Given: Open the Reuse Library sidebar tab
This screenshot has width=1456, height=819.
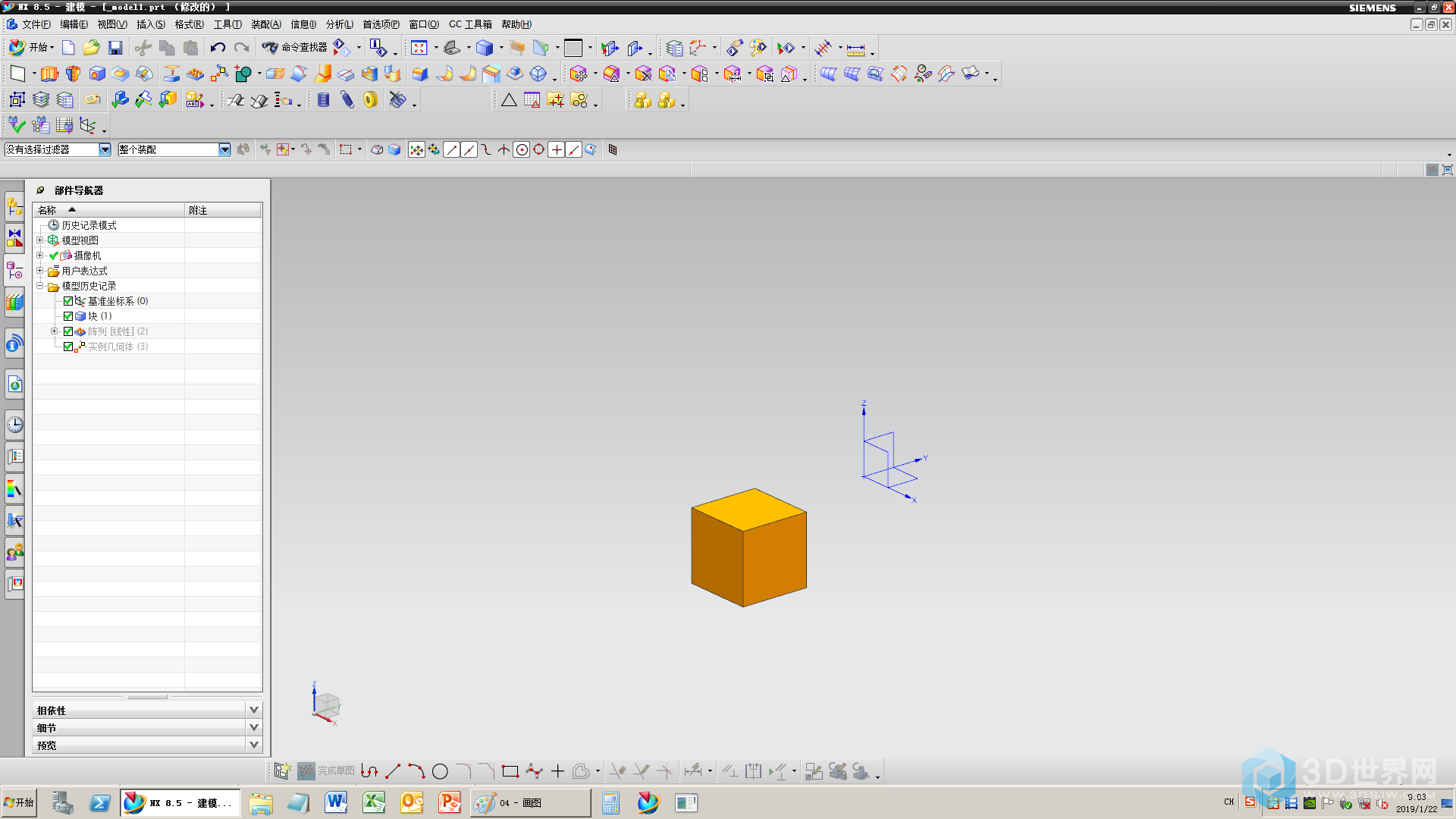Looking at the screenshot, I should (14, 303).
